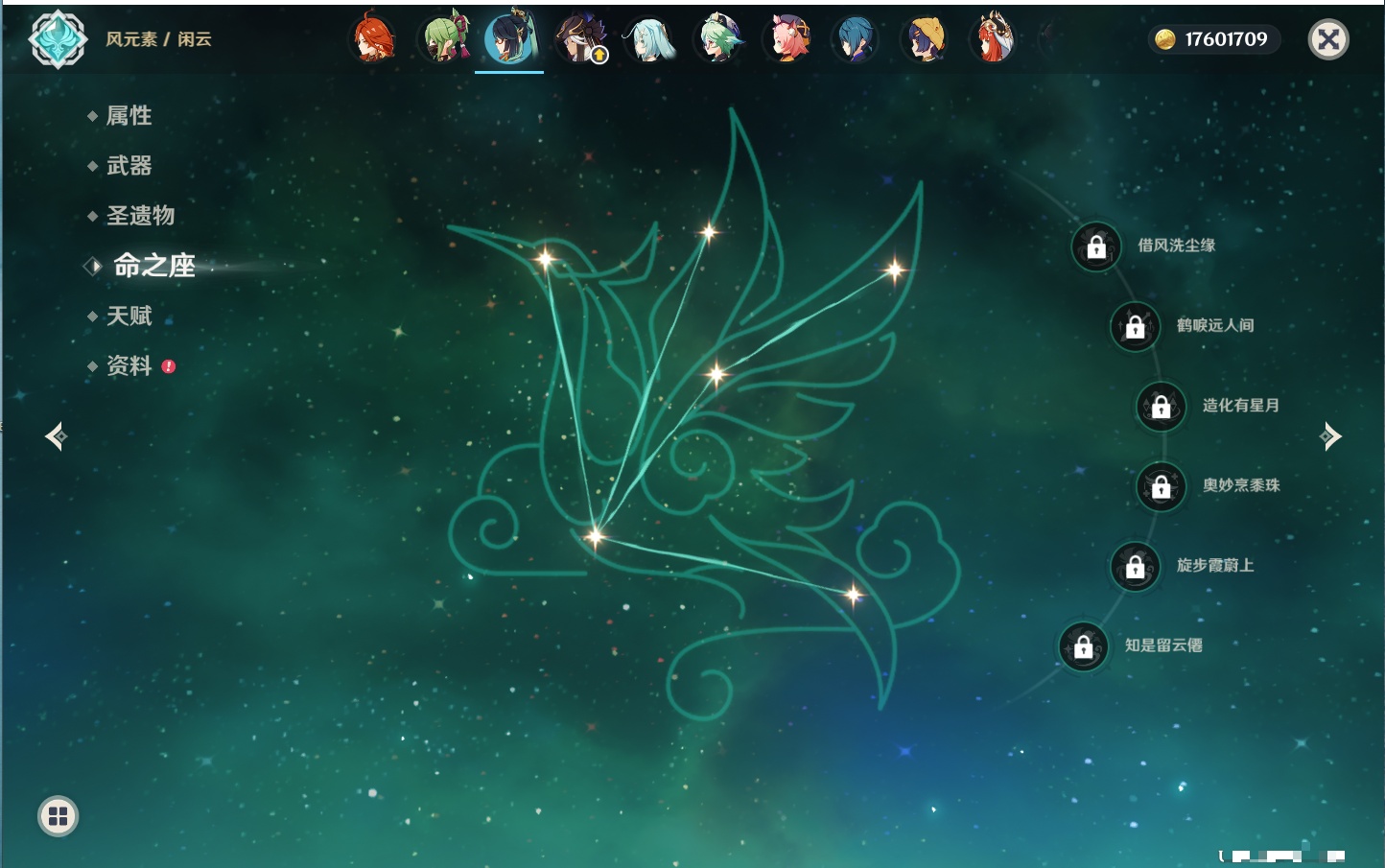Select the character portrait with upgrade arrow badge

[580, 40]
